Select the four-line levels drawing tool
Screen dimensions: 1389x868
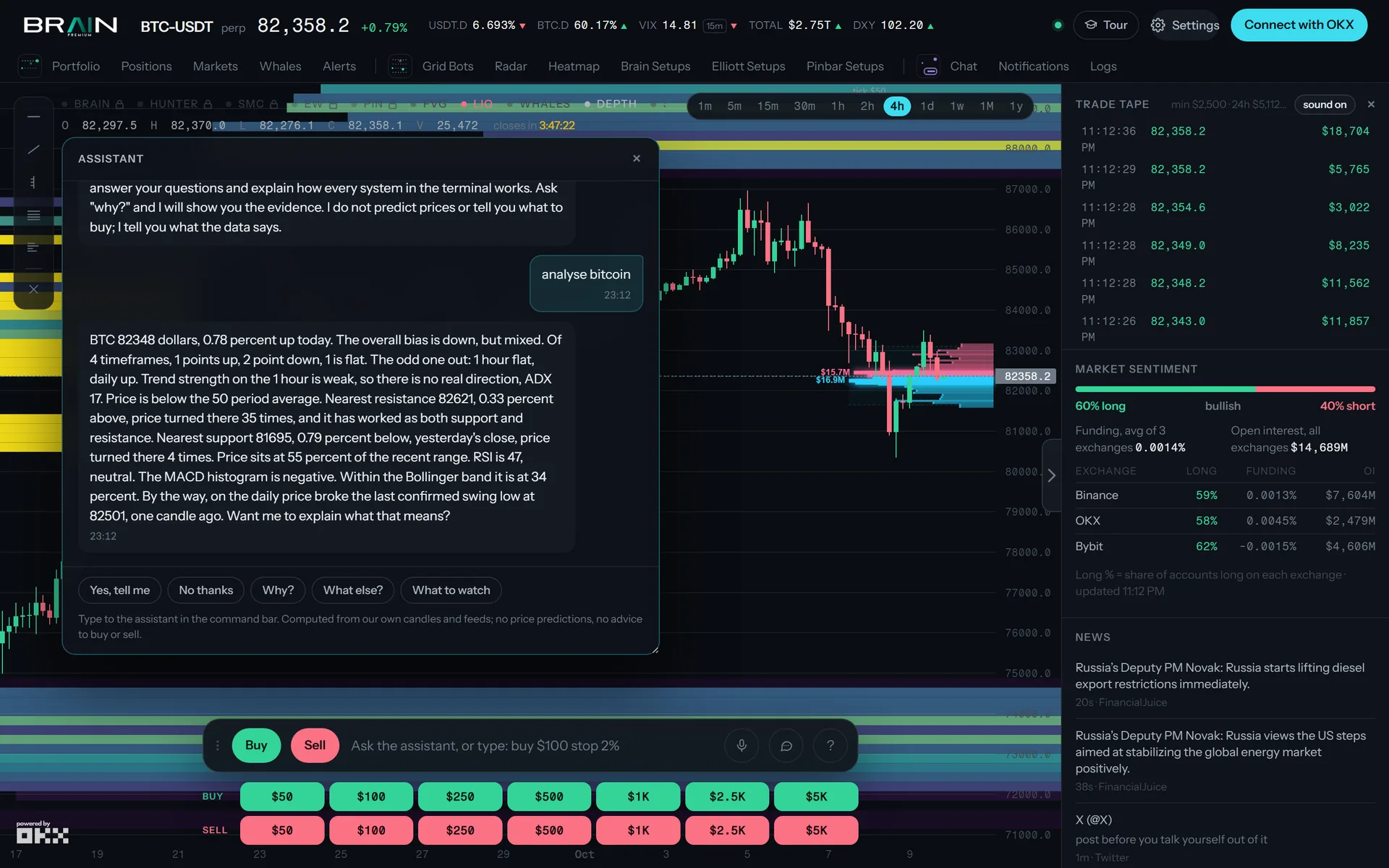(33, 216)
